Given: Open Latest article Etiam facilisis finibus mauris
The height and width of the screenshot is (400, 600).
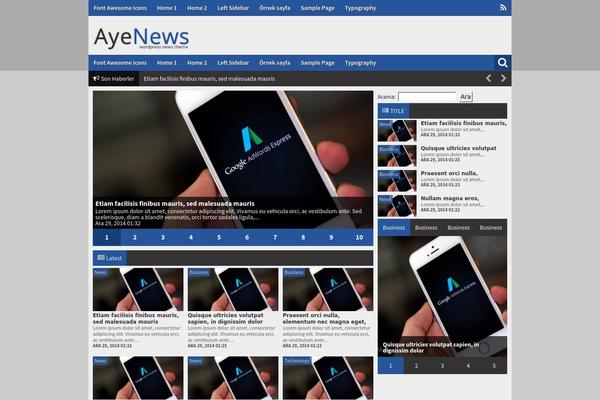Looking at the screenshot, I should (x=135, y=318).
